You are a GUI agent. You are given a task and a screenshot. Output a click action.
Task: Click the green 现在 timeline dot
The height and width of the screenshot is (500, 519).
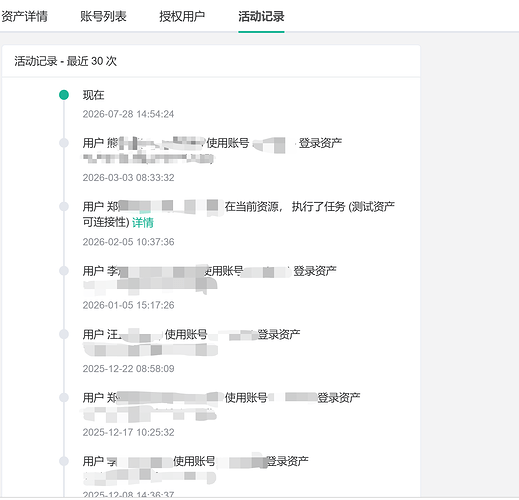point(64,95)
